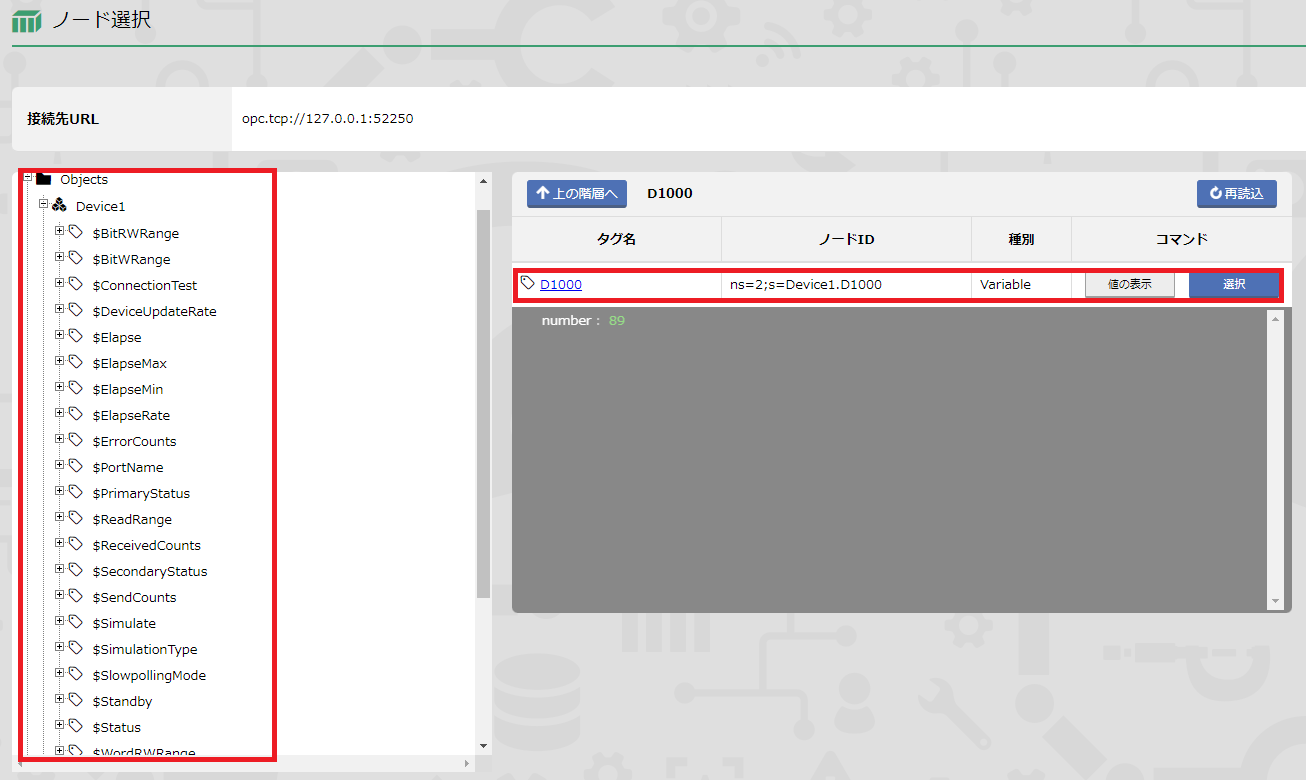
Task: Click the tag icon next to D1000 link
Action: pos(528,283)
